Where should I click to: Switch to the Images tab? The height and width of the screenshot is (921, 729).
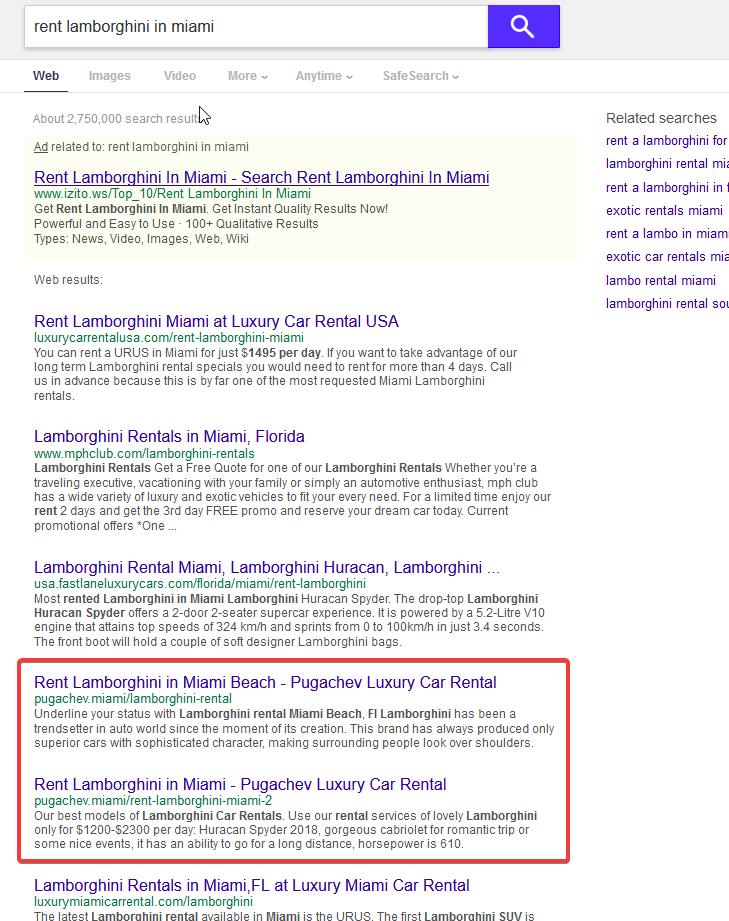click(x=110, y=76)
